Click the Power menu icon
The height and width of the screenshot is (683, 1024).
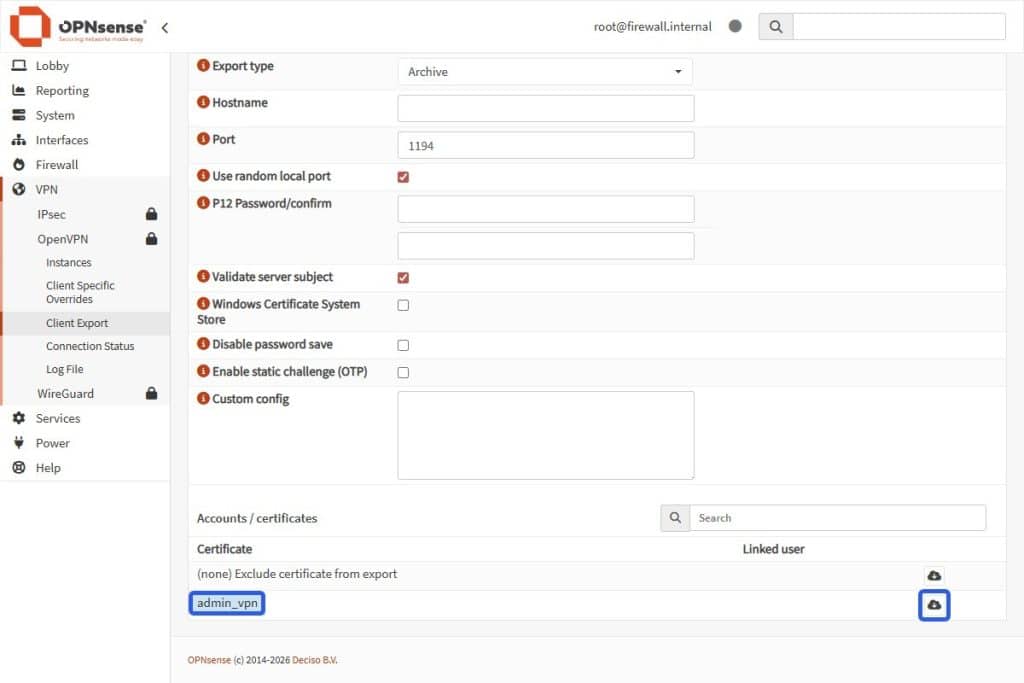[x=17, y=442]
